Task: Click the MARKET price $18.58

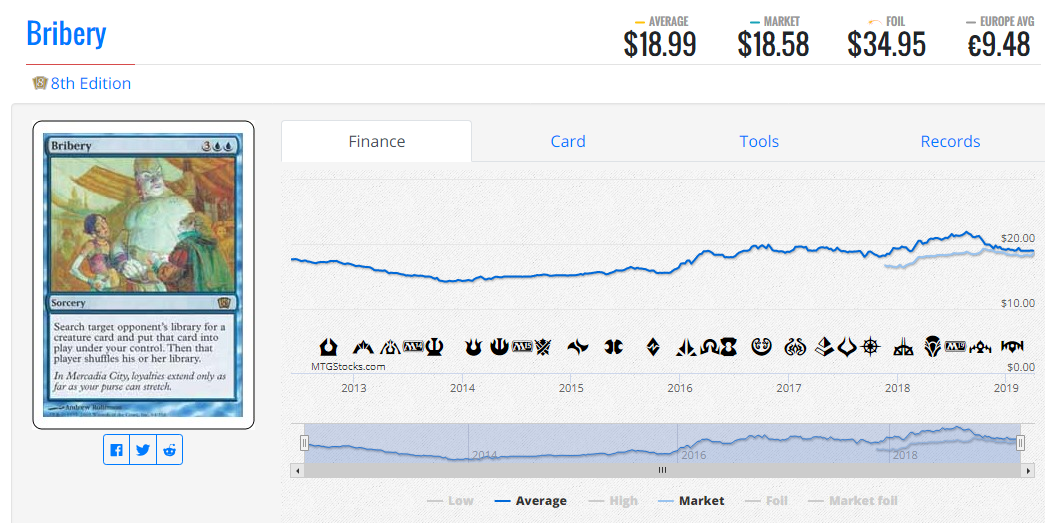Action: click(x=773, y=45)
